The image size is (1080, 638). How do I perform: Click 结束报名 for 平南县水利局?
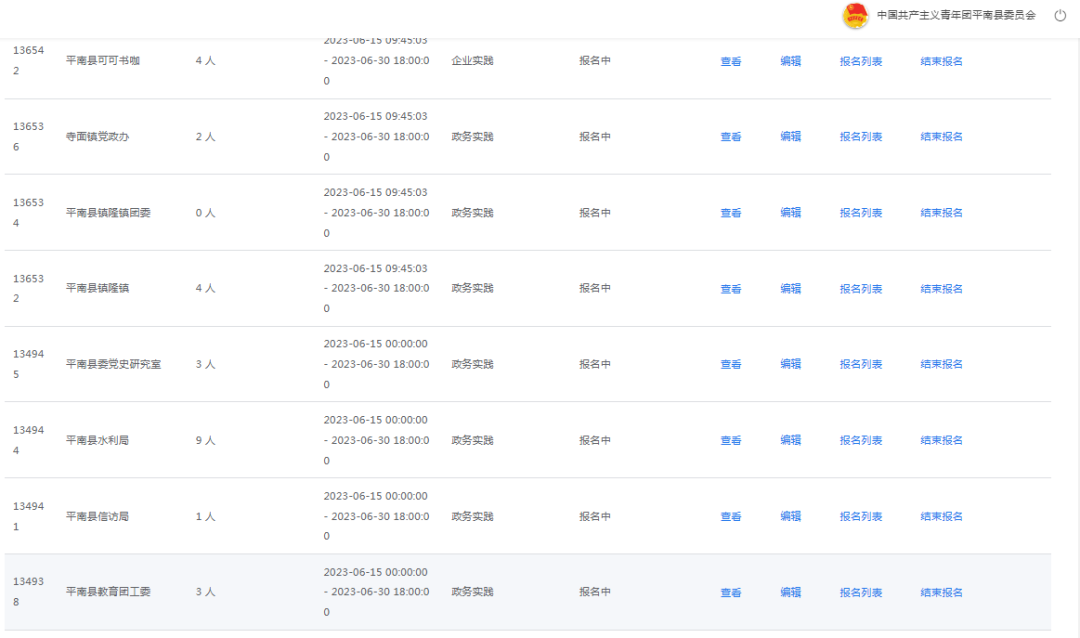point(941,441)
